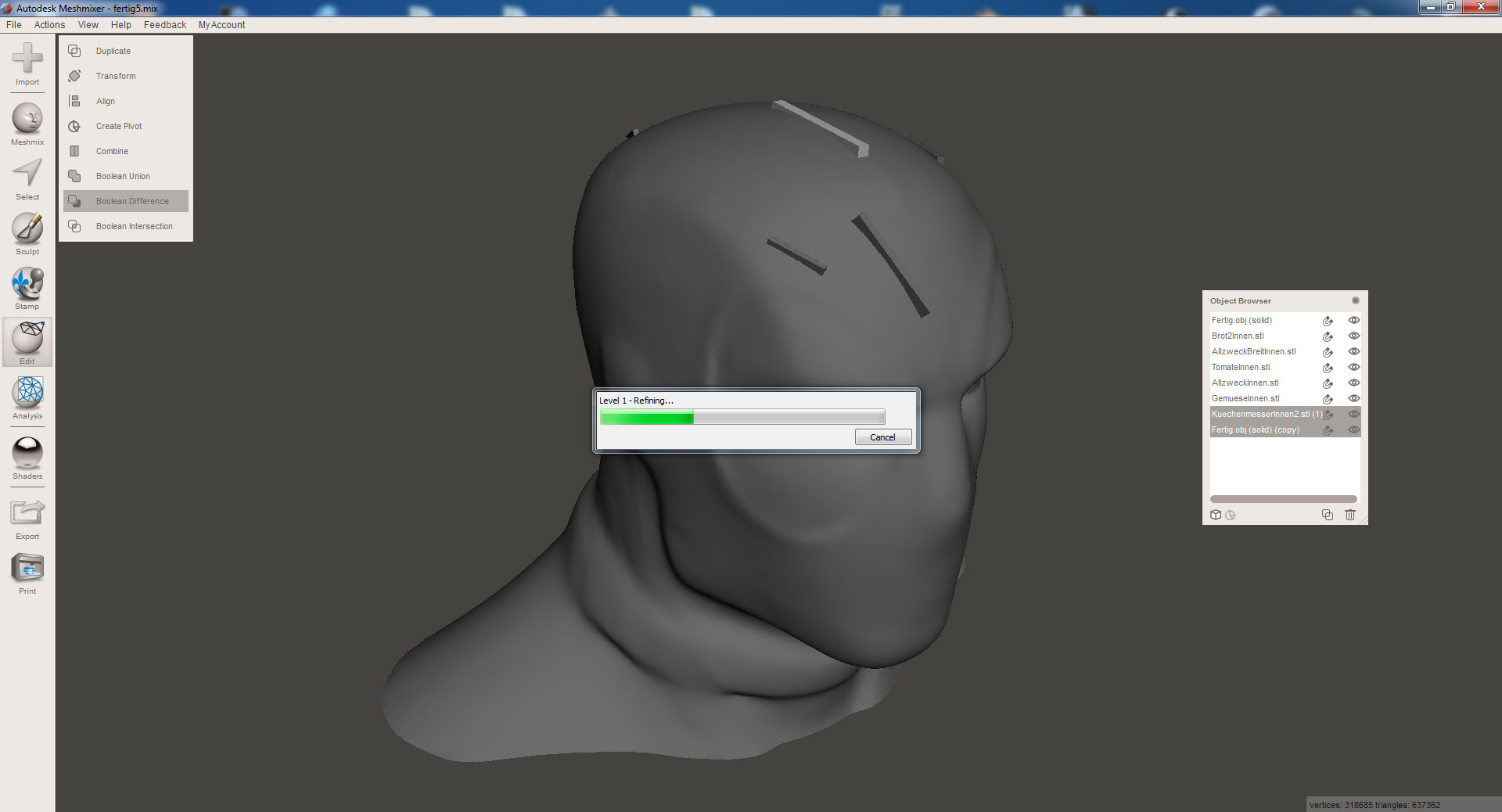The image size is (1502, 812).
Task: Open the My Account menu
Action: click(x=221, y=25)
